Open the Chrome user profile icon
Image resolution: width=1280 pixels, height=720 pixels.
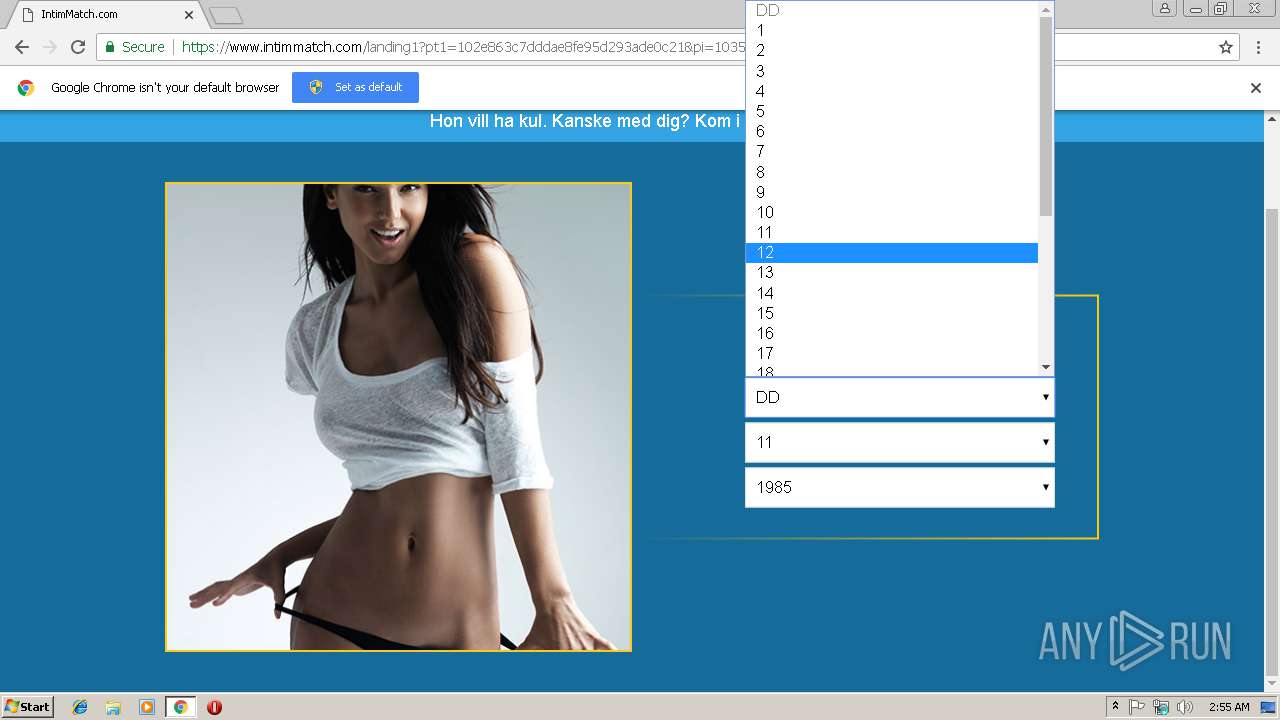click(x=1165, y=9)
